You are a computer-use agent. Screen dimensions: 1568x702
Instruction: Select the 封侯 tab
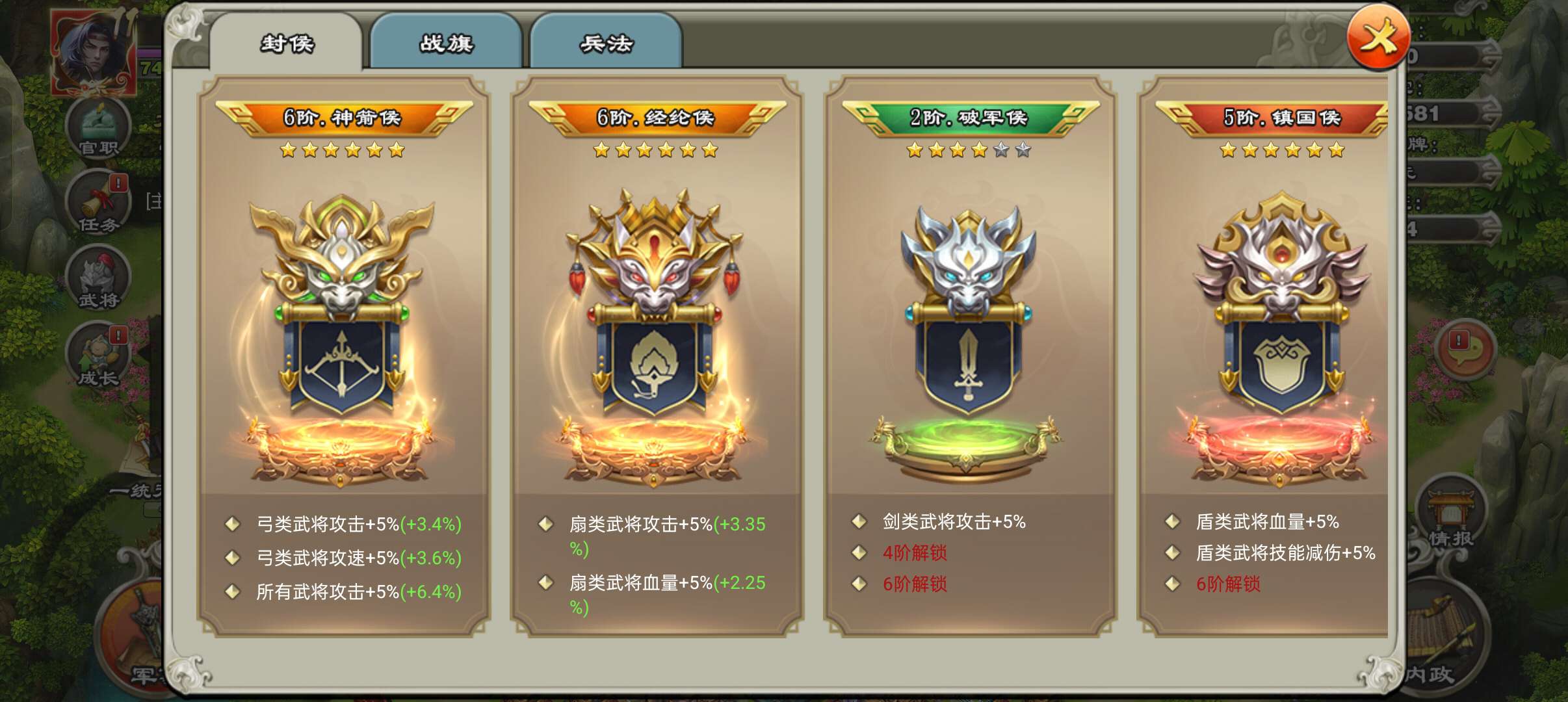click(x=286, y=42)
